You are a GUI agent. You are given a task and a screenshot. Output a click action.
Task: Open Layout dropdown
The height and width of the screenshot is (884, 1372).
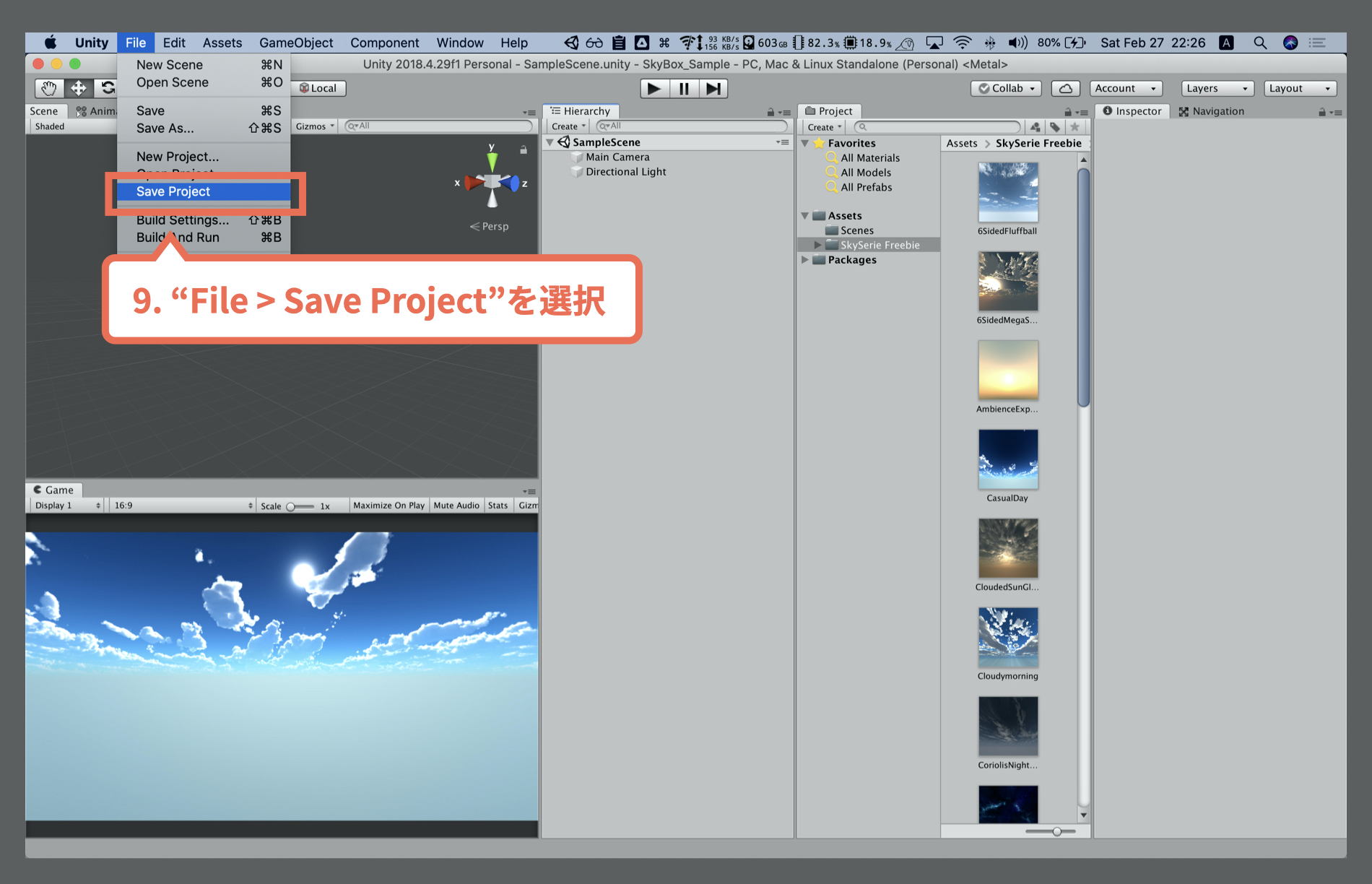1301,88
